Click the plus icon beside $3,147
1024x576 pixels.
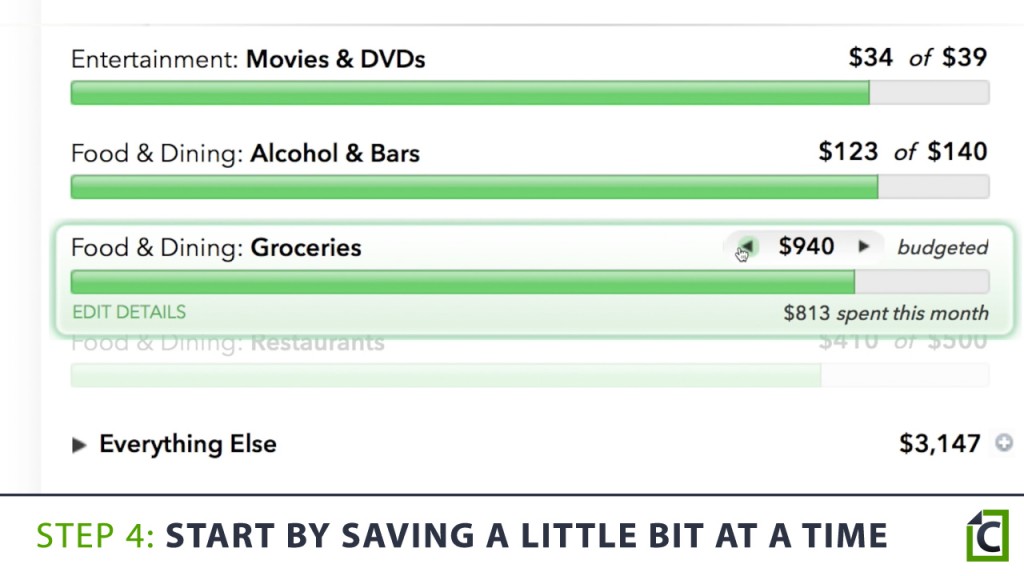pos(1004,443)
